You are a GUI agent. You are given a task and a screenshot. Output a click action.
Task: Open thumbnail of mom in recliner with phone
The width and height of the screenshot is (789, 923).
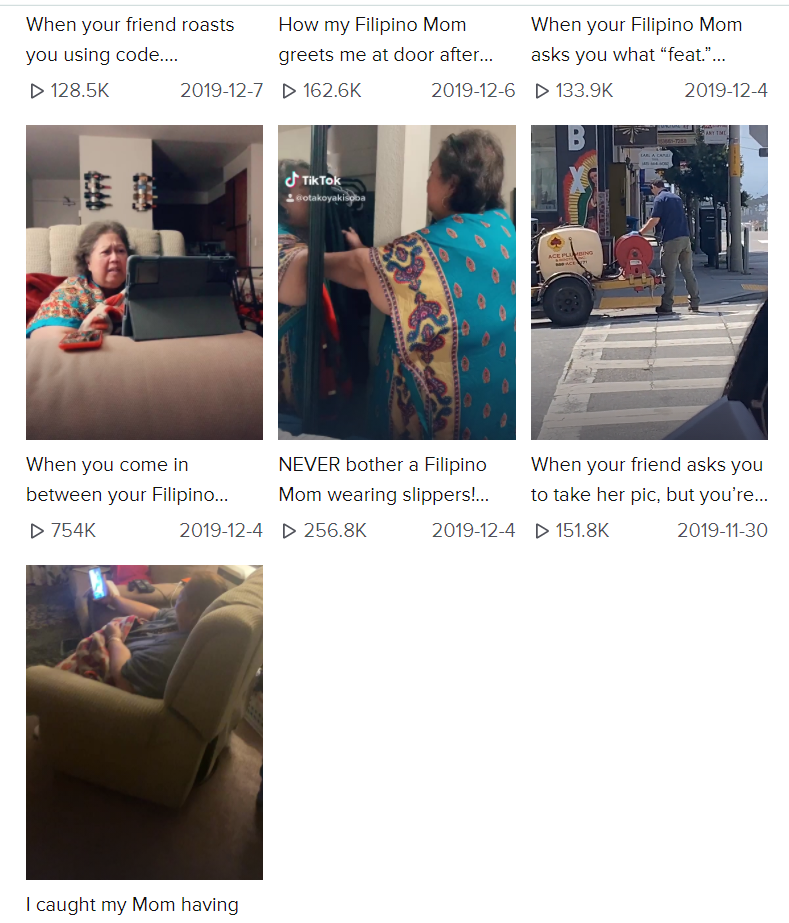click(144, 722)
